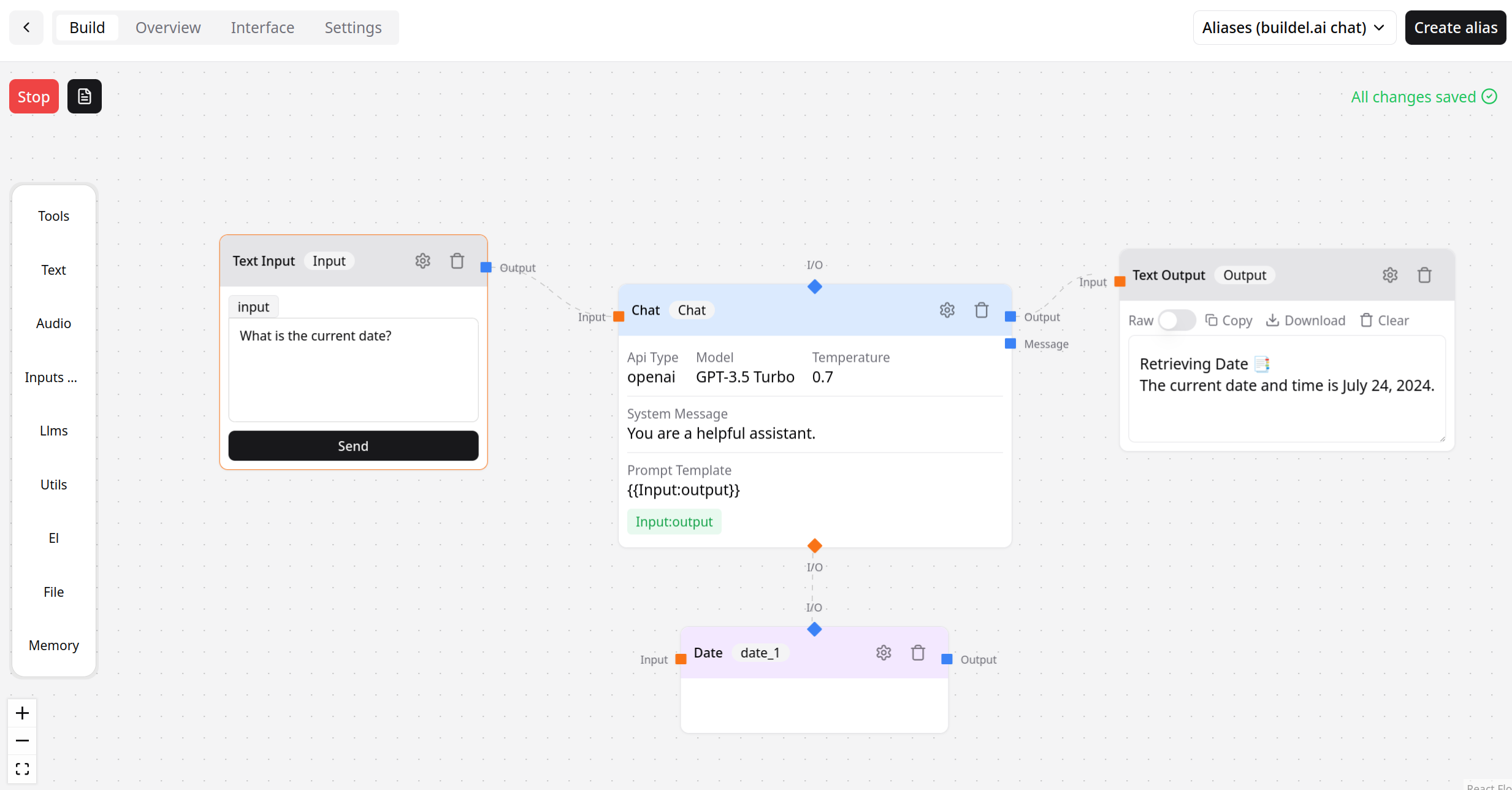This screenshot has height=790, width=1512.
Task: Click Chat block Message handle
Action: [1010, 343]
